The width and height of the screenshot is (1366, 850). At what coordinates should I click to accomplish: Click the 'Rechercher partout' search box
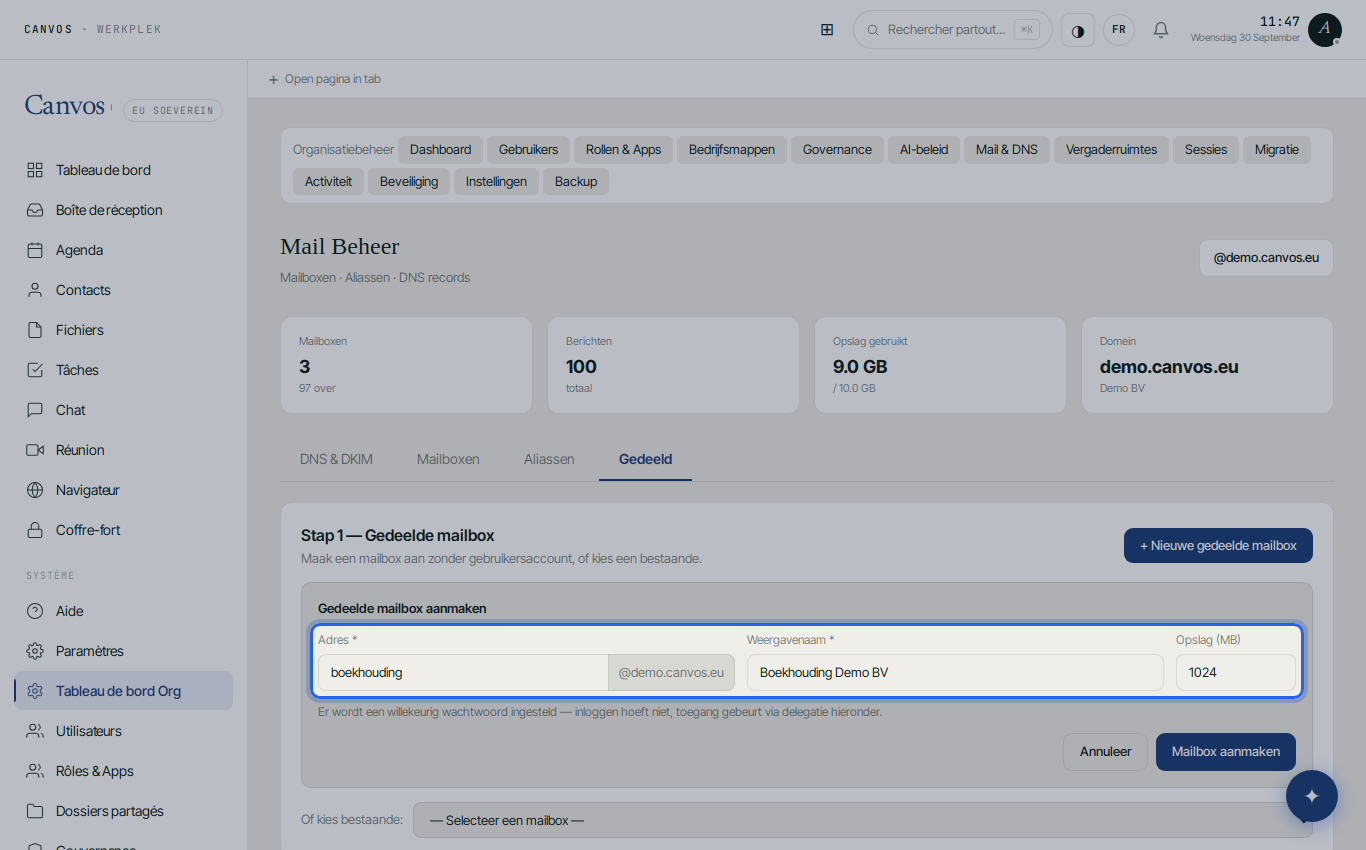(952, 30)
